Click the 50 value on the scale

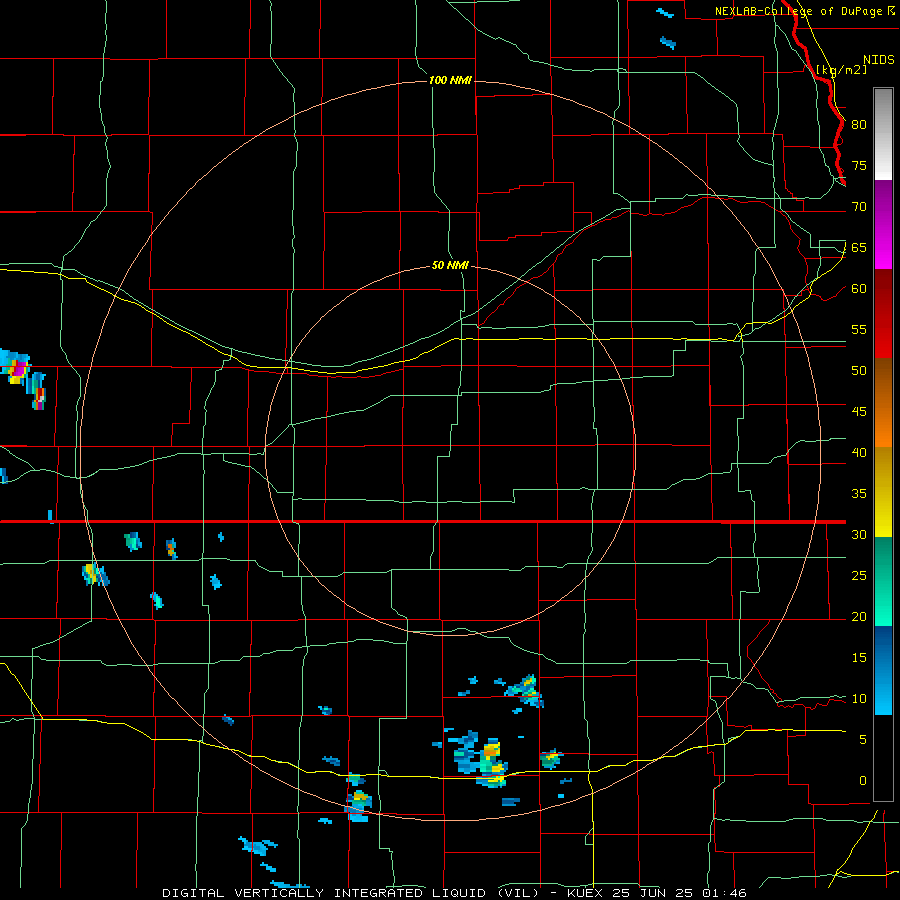[x=859, y=370]
